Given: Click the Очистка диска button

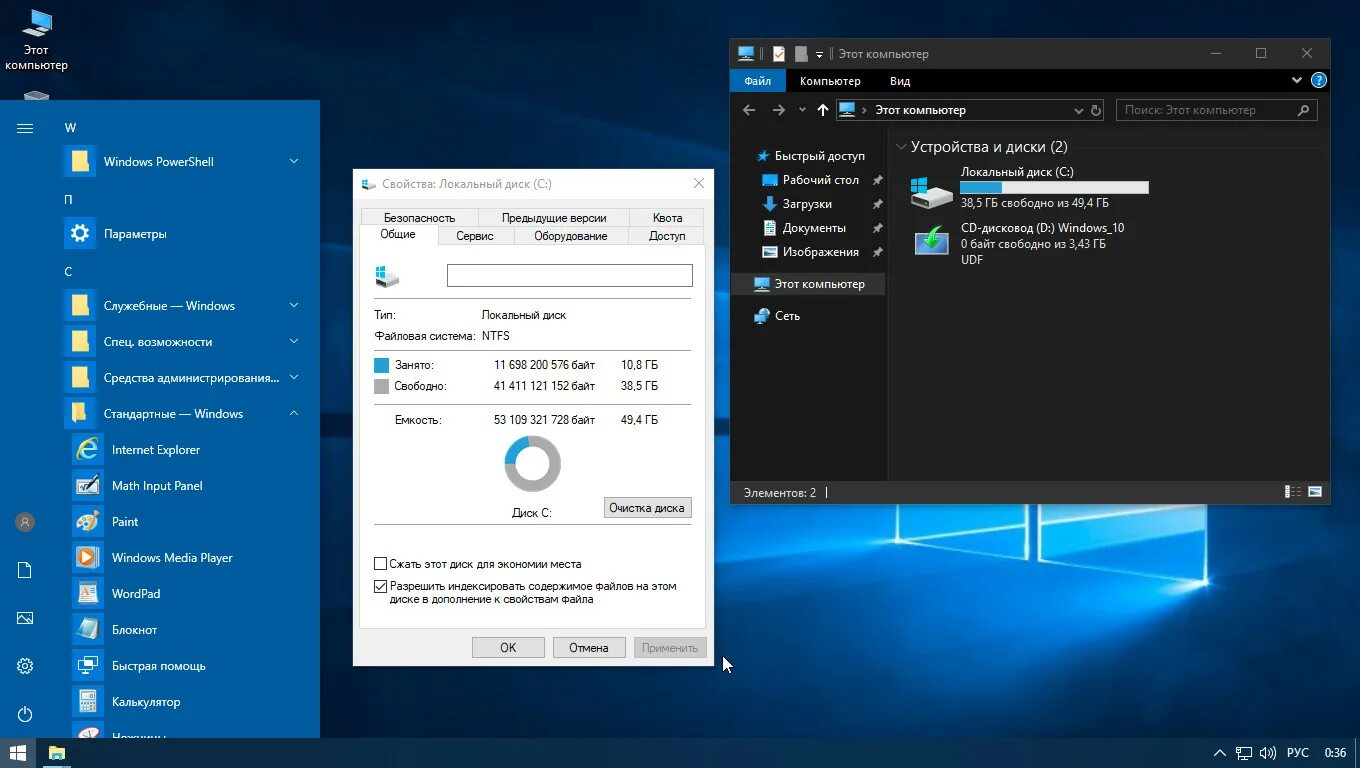Looking at the screenshot, I should point(647,508).
